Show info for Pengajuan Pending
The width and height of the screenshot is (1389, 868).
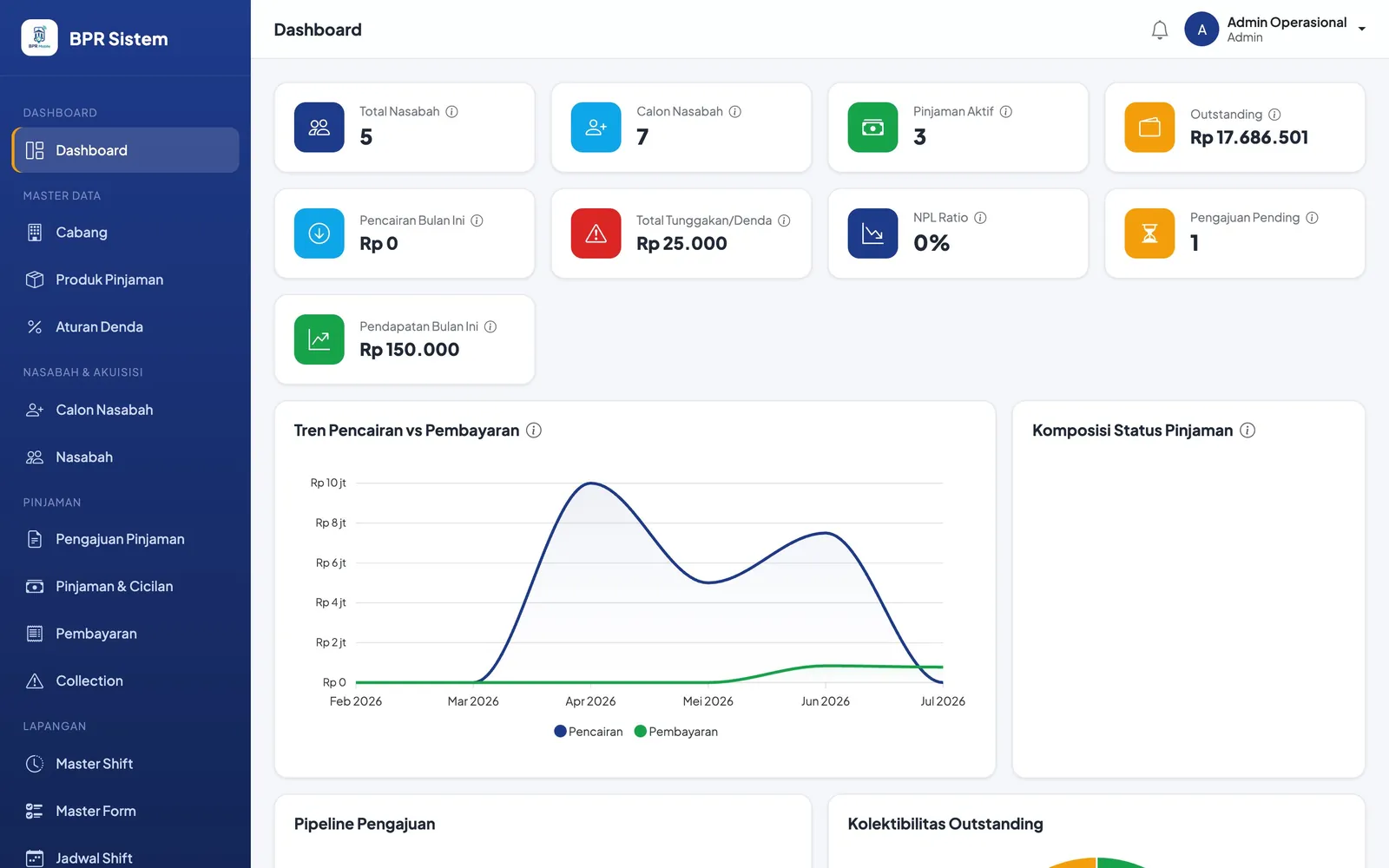click(x=1312, y=218)
